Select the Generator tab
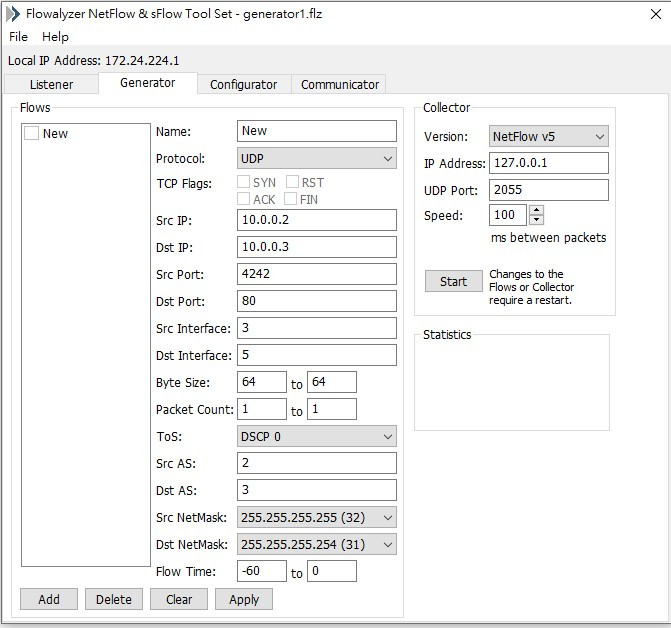The height and width of the screenshot is (628, 671). pos(148,83)
